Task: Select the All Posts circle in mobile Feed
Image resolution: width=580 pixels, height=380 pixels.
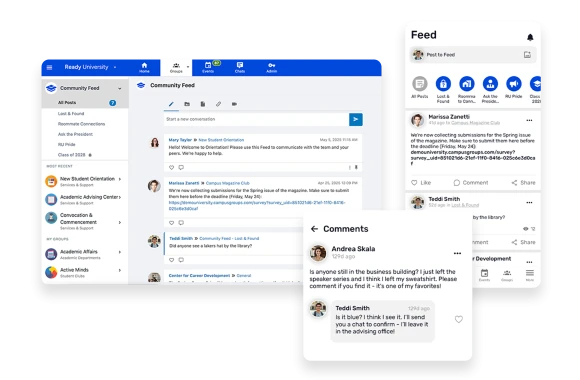Action: pos(419,84)
